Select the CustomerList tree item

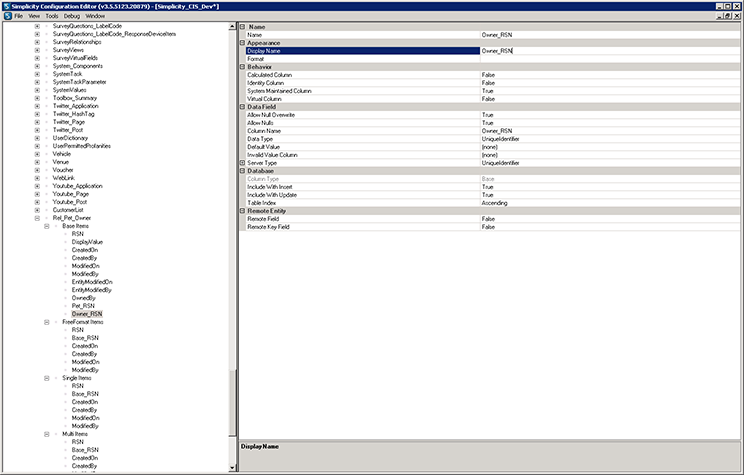[68, 210]
